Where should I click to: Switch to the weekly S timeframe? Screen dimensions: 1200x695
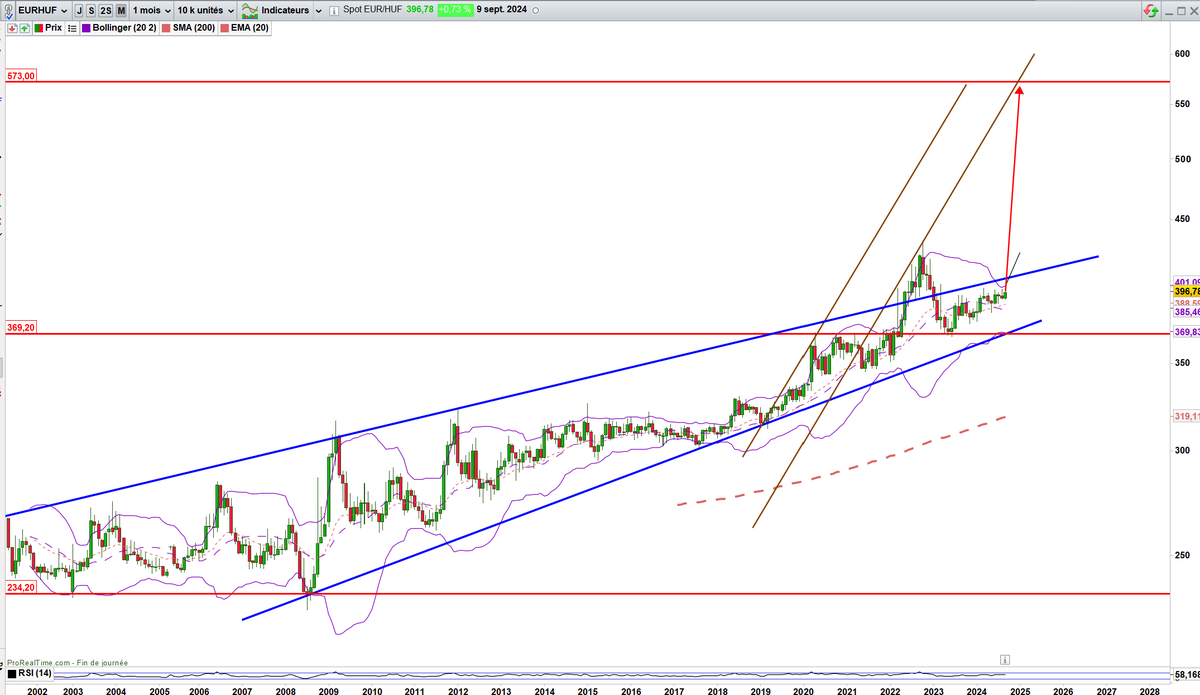92,10
